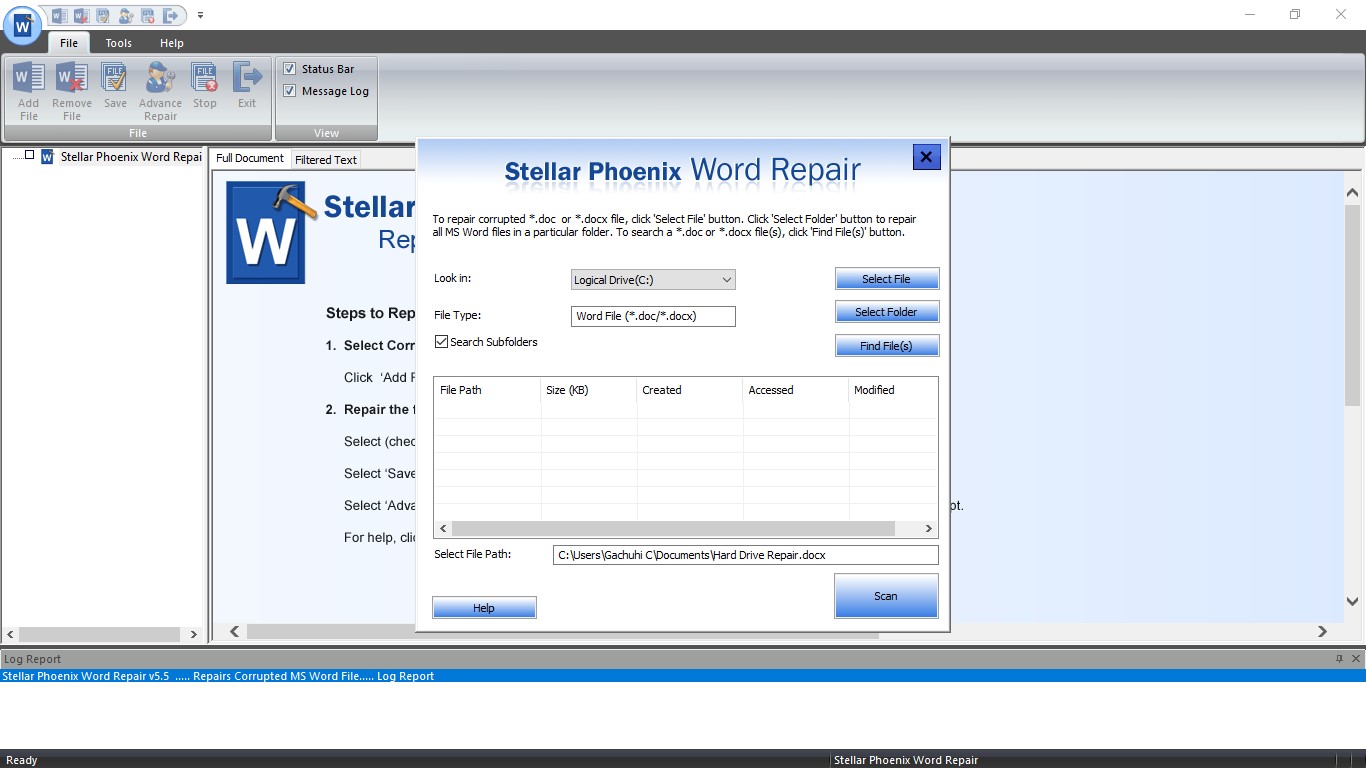
Task: Click the Save ribbon button
Action: (x=115, y=86)
